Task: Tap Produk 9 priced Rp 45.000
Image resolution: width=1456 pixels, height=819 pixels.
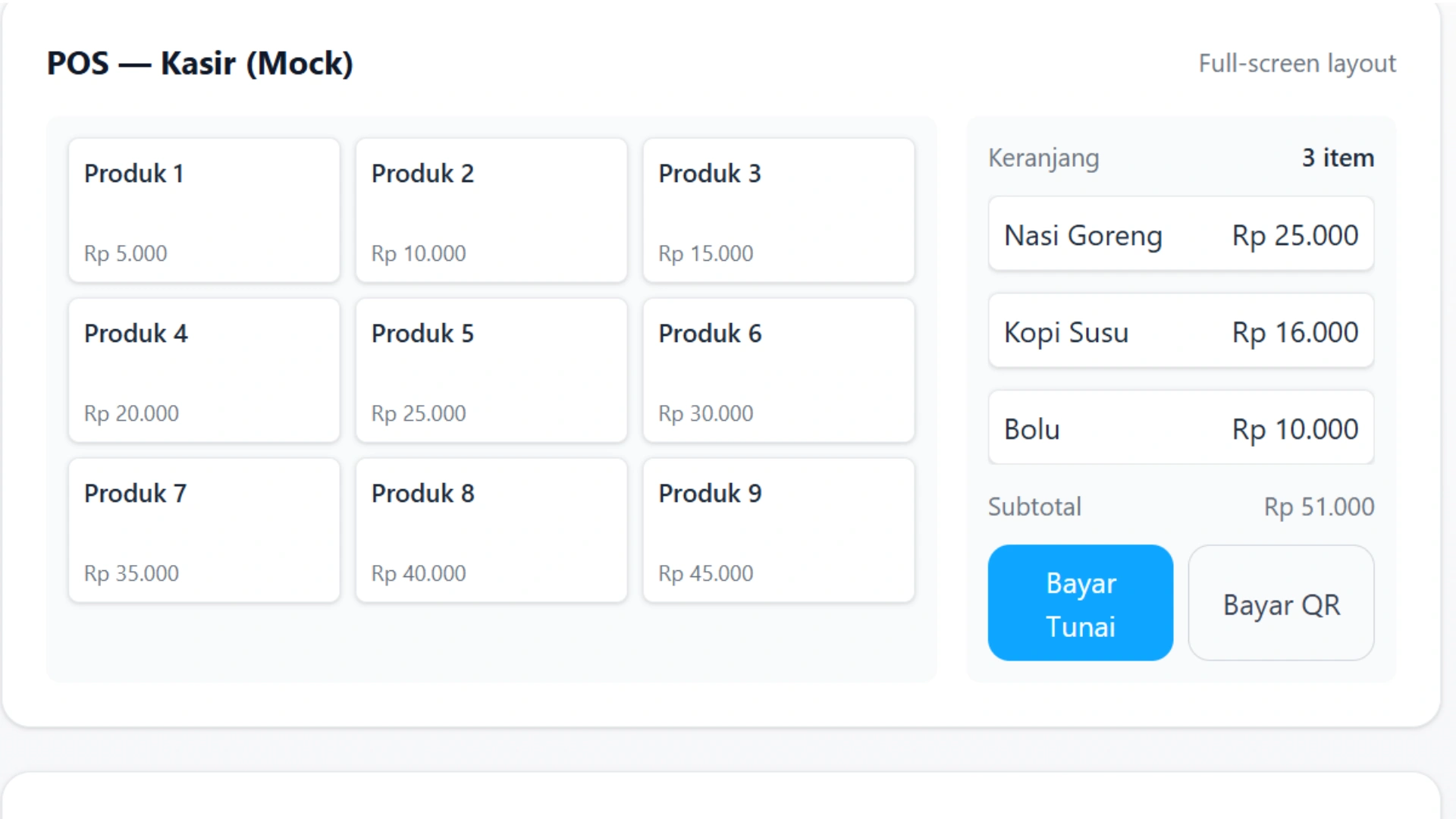Action: tap(778, 530)
